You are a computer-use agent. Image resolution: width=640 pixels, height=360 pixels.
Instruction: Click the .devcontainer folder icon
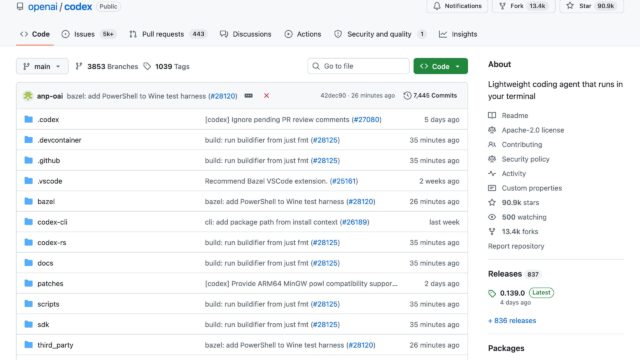[x=29, y=140]
